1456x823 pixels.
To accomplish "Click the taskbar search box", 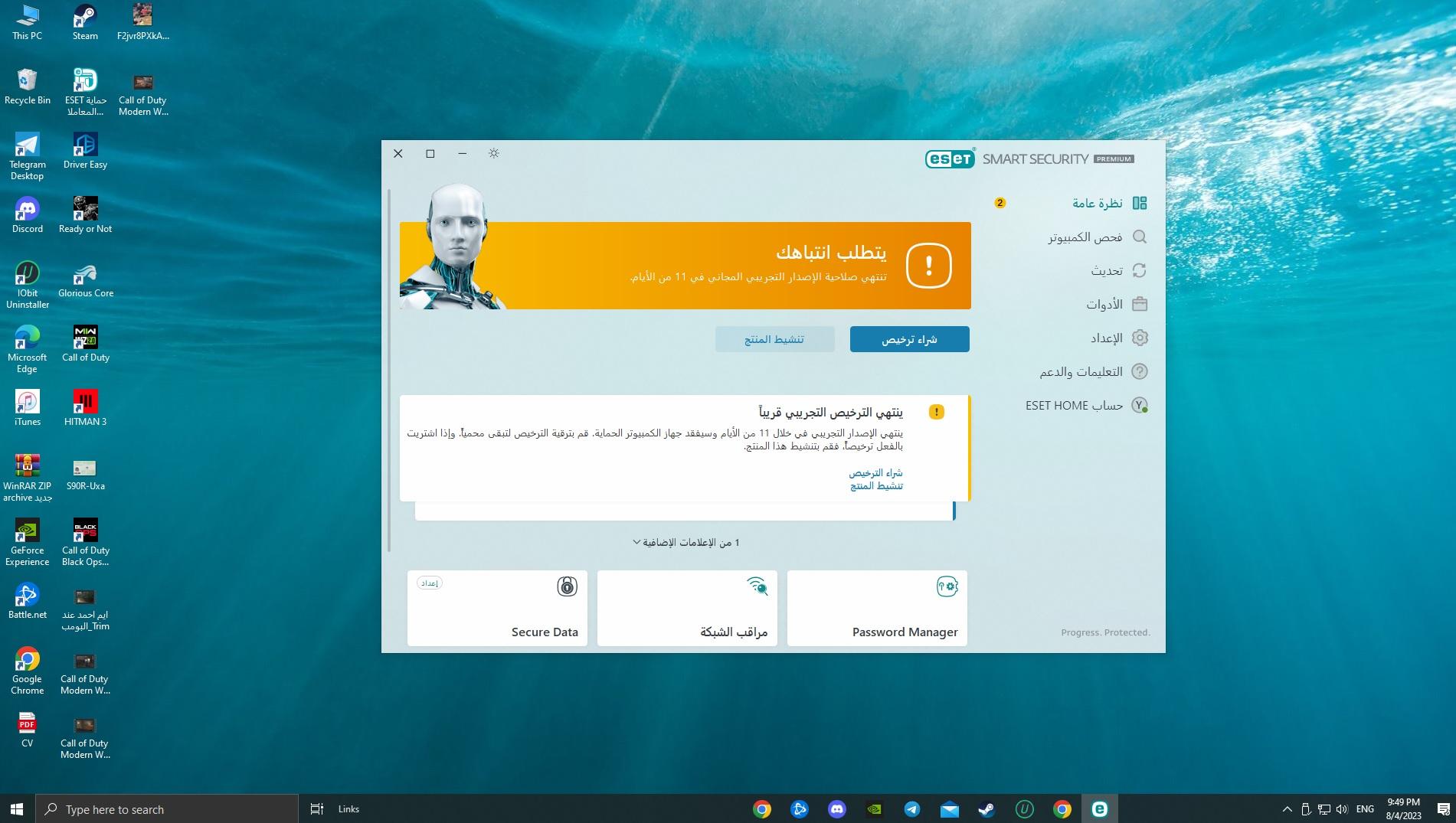I will pyautogui.click(x=166, y=808).
